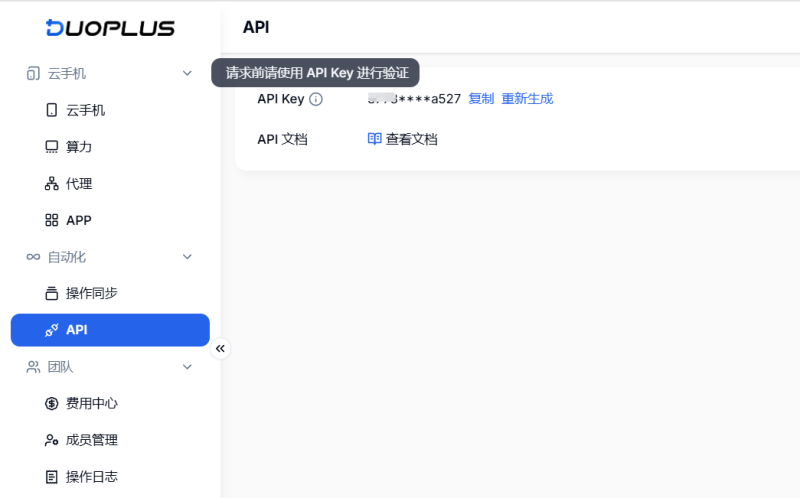The image size is (800, 498).
Task: Collapse the 自动化 section chevron
Action: pos(187,257)
